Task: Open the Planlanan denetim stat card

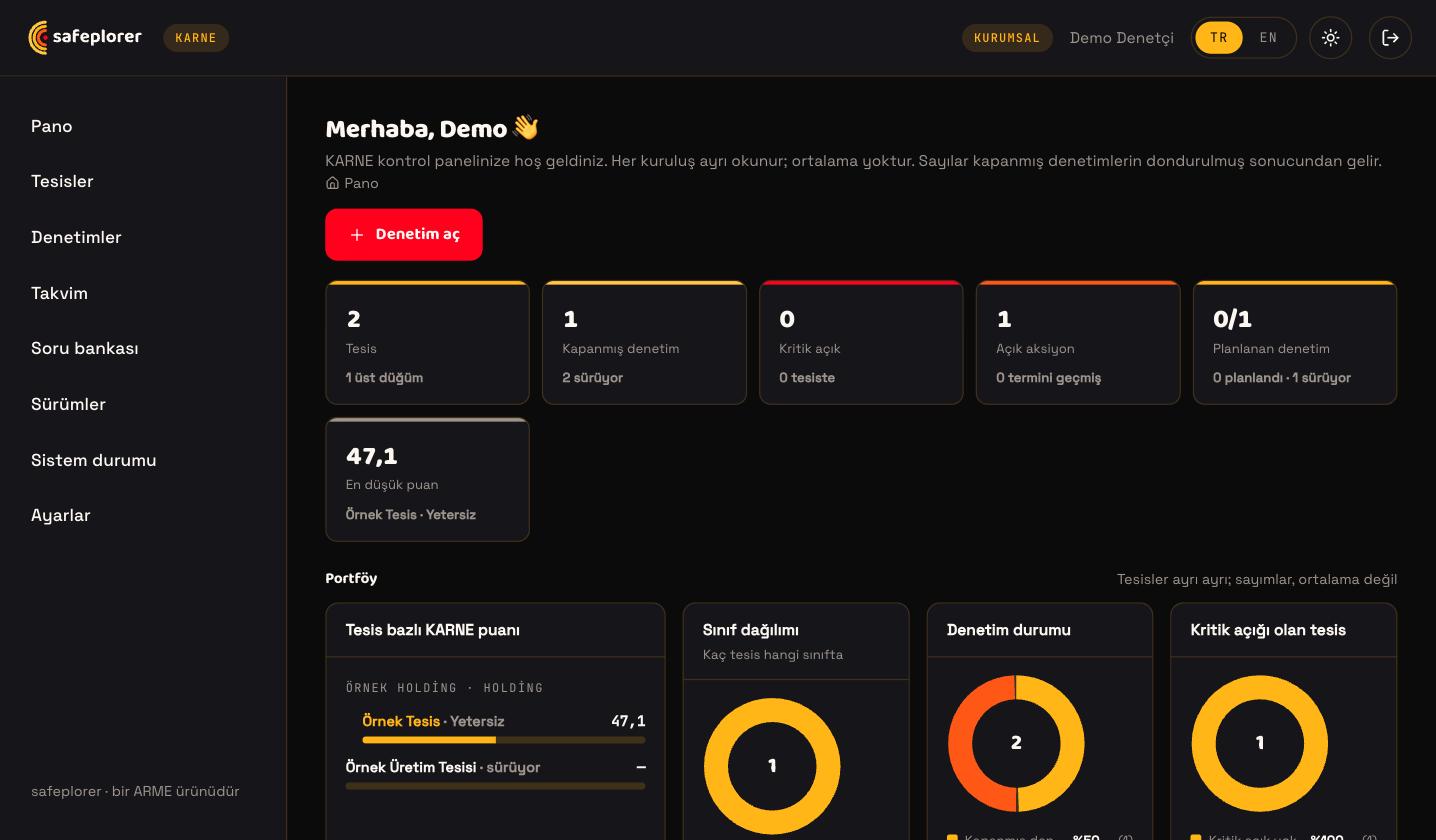Action: click(1295, 343)
